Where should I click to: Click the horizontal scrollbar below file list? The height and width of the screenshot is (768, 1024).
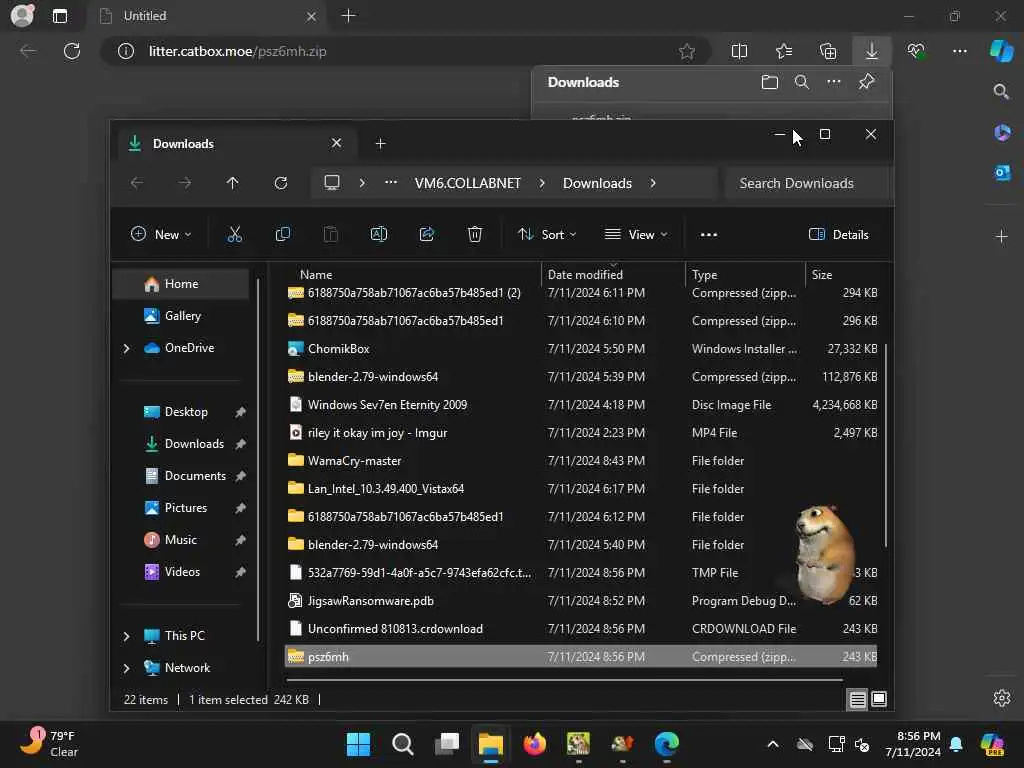(565, 680)
